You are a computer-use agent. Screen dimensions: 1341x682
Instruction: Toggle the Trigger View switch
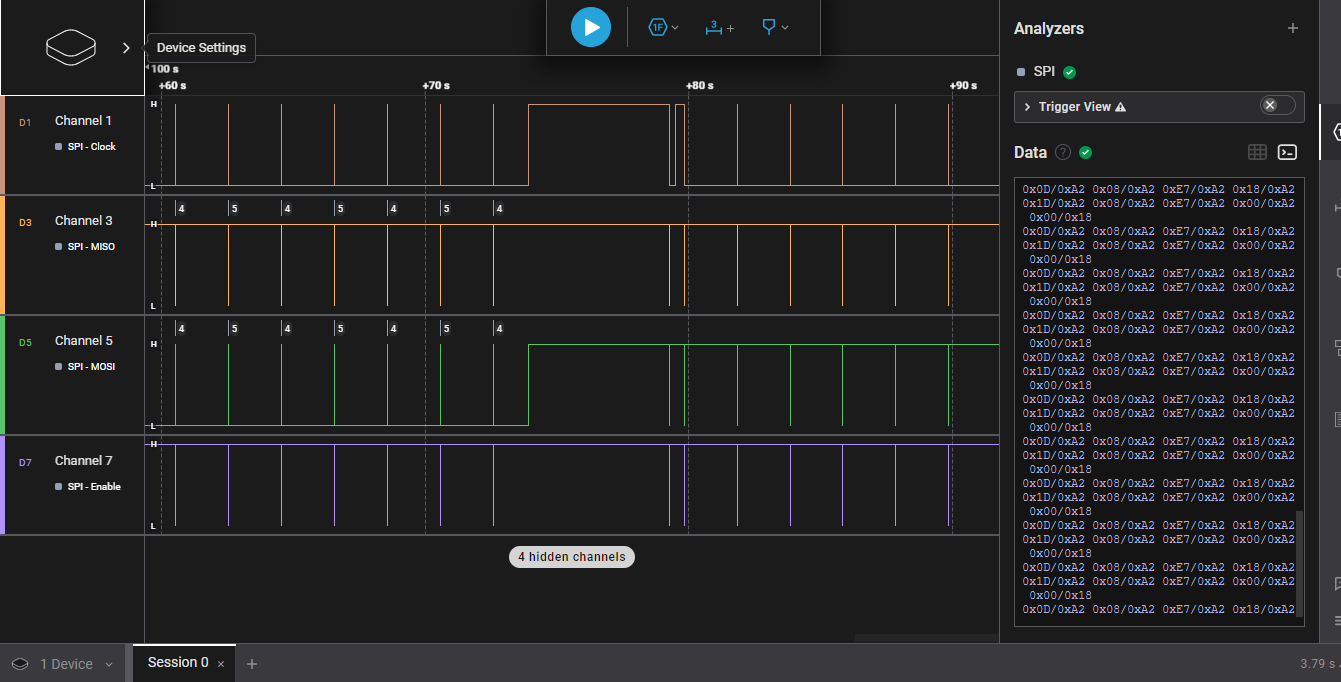(1277, 105)
